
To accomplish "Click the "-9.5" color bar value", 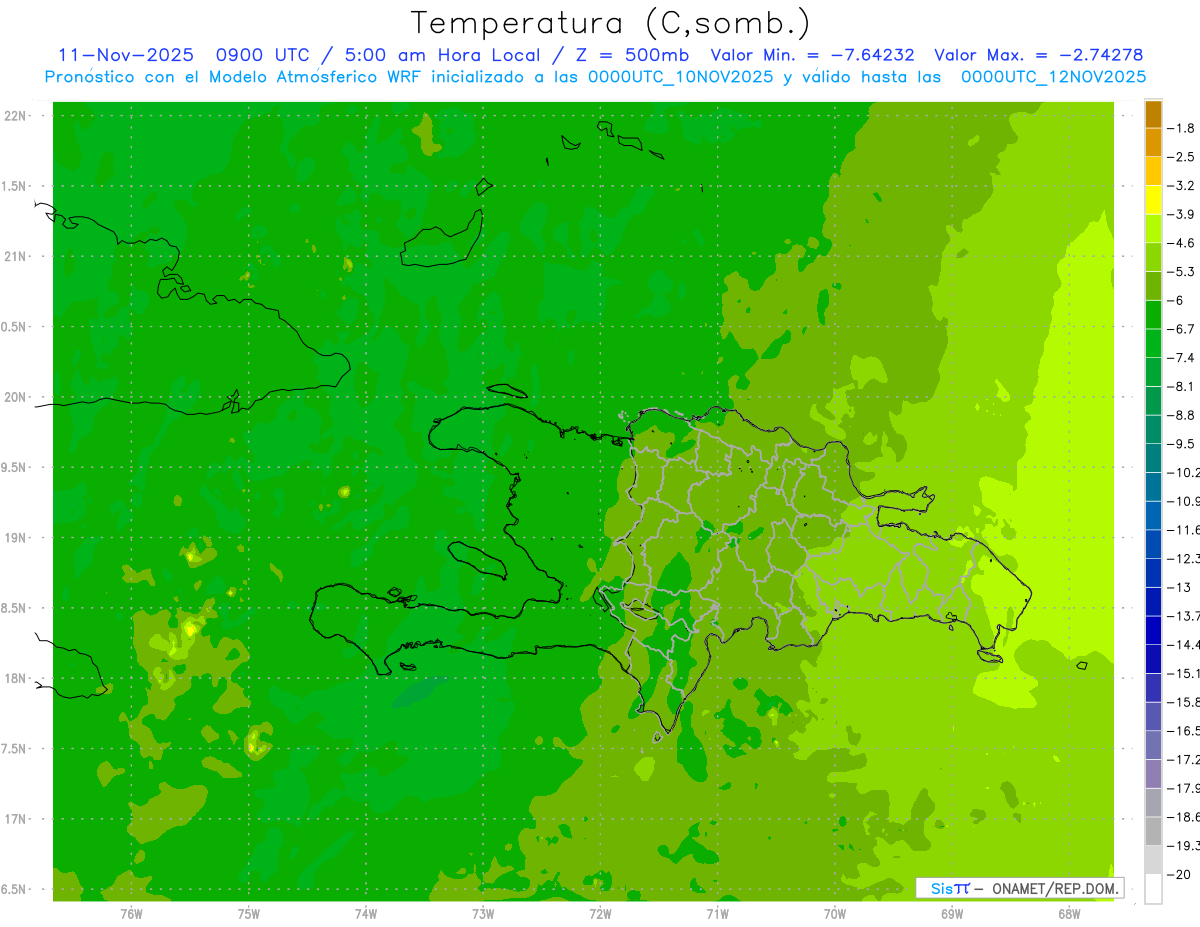I will [1181, 443].
